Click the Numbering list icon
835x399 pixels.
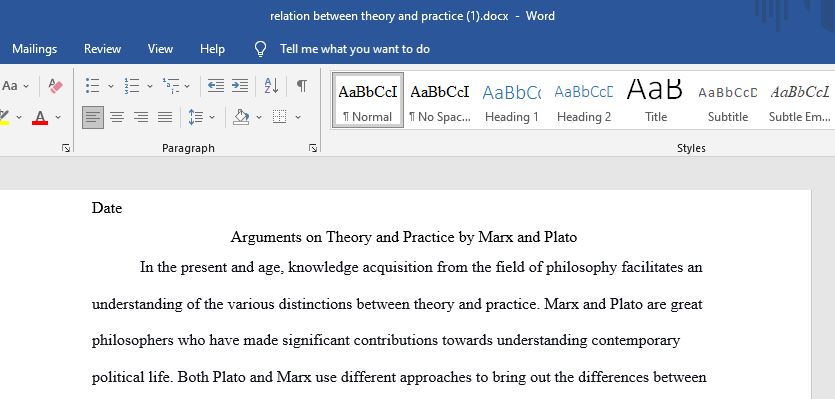point(132,86)
